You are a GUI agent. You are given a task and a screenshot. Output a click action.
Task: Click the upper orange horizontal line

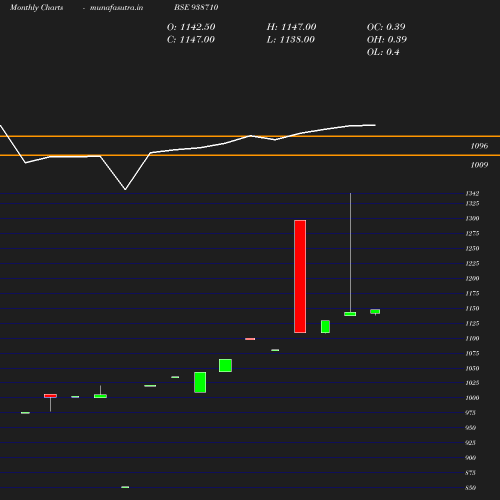[250, 136]
